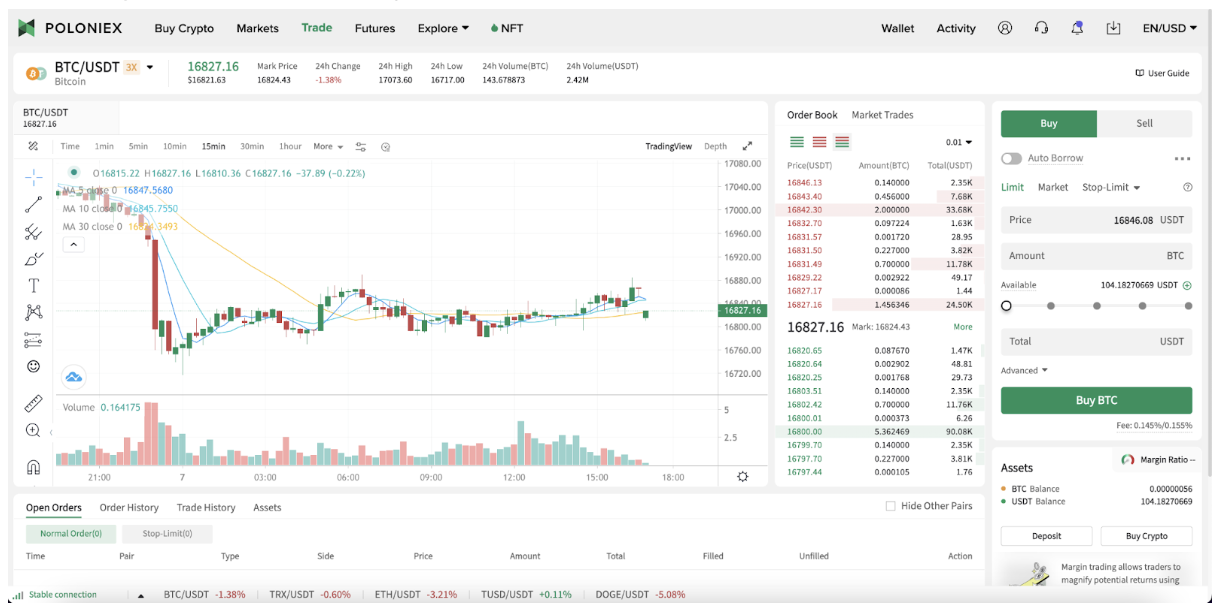Select the XABCD pattern tool

[x=33, y=313]
